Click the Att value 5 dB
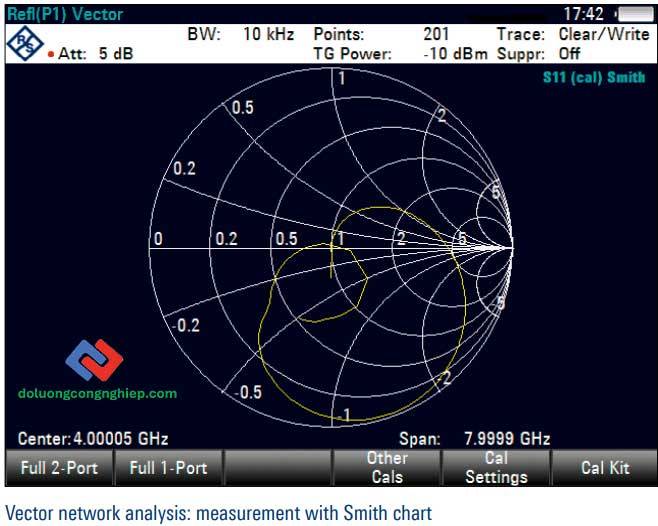This screenshot has height=526, width=658. pos(116,53)
